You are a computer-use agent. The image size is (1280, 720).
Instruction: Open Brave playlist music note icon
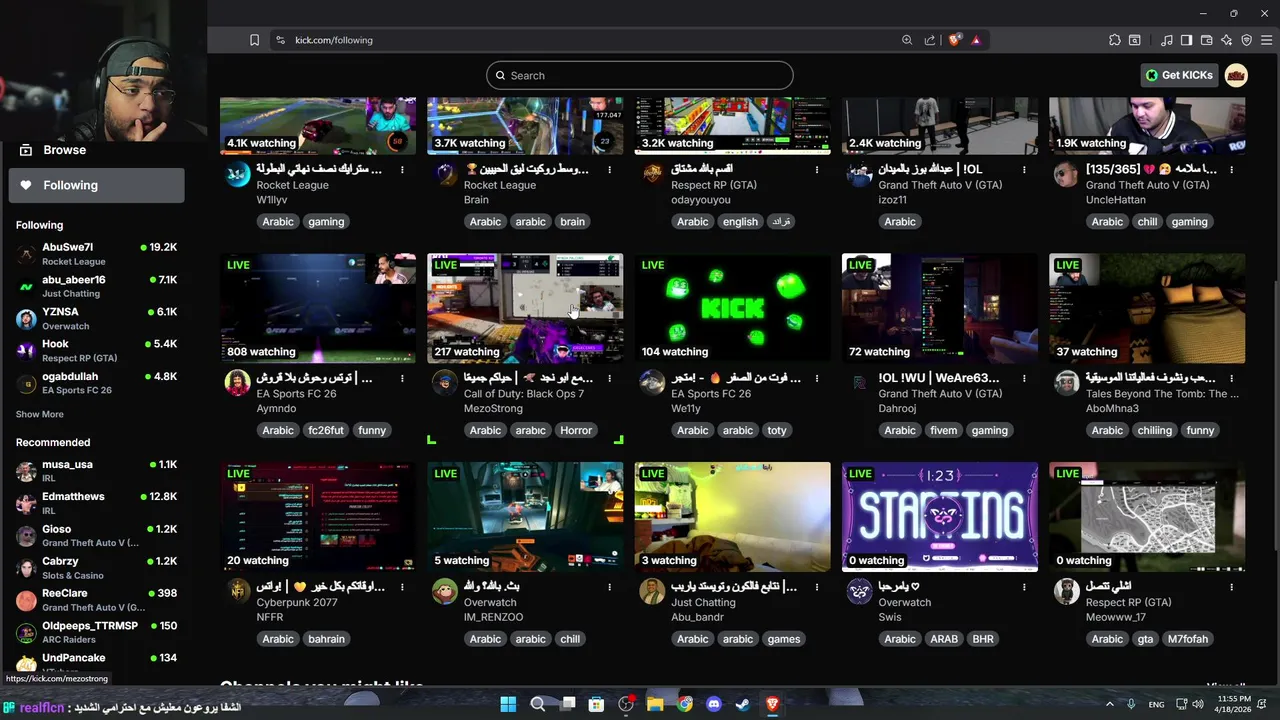[1167, 40]
